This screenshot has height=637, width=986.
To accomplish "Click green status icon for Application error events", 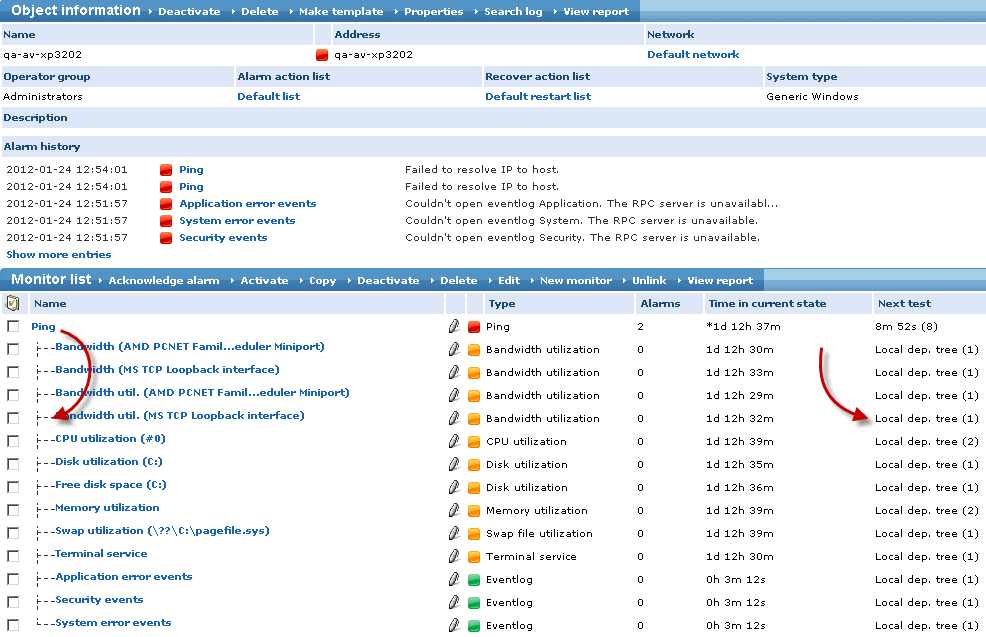I will 474,580.
